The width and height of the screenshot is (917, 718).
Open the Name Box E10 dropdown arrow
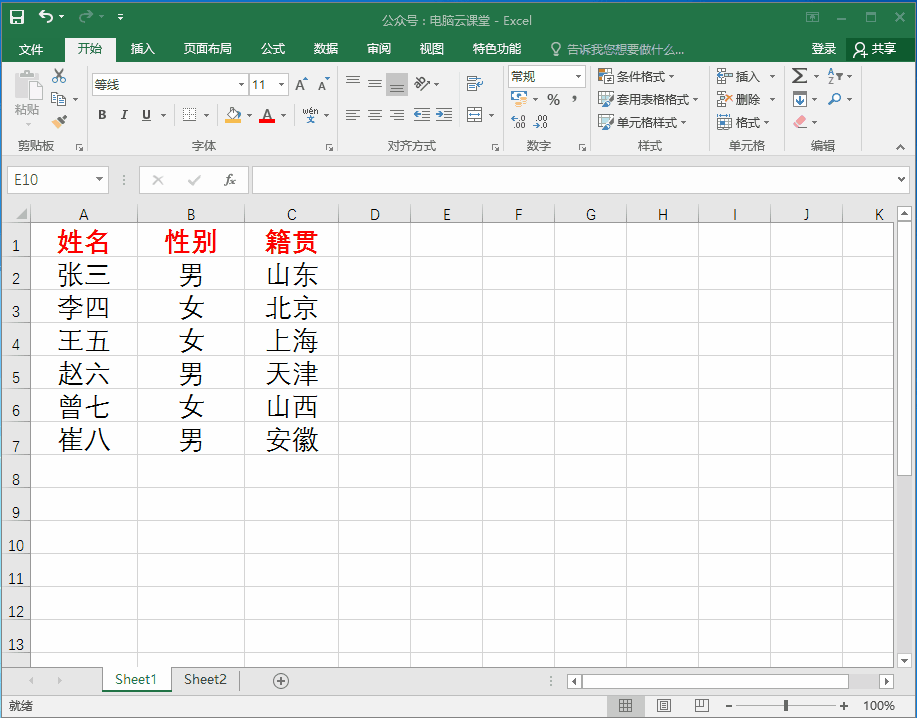tap(99, 180)
